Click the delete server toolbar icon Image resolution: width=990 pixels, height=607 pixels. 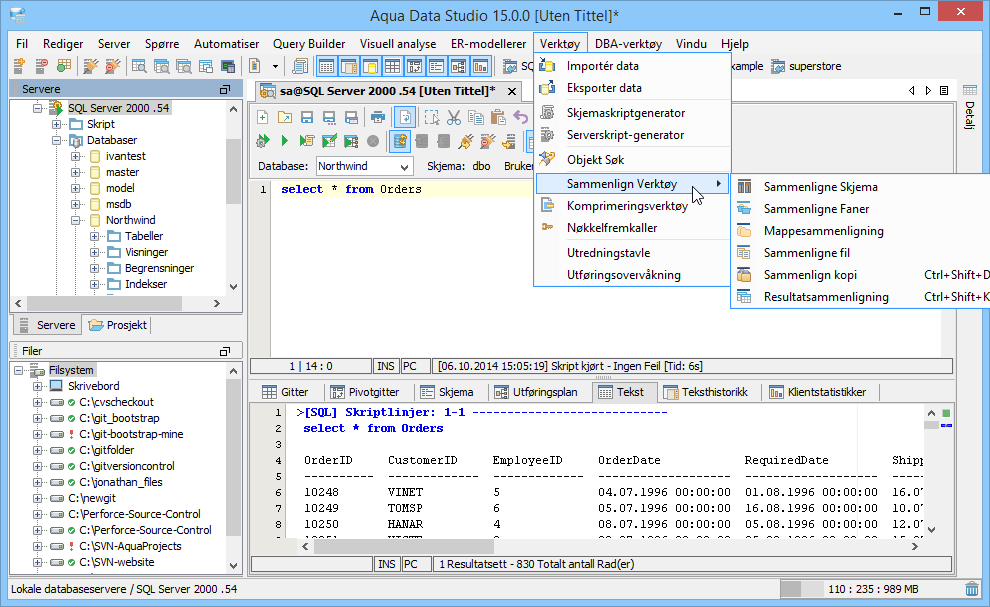point(41,66)
